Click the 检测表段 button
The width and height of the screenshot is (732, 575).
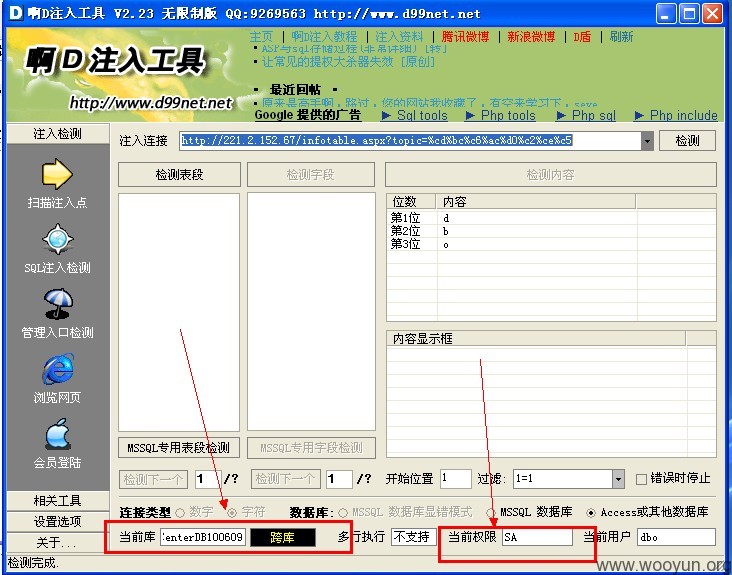pyautogui.click(x=179, y=175)
